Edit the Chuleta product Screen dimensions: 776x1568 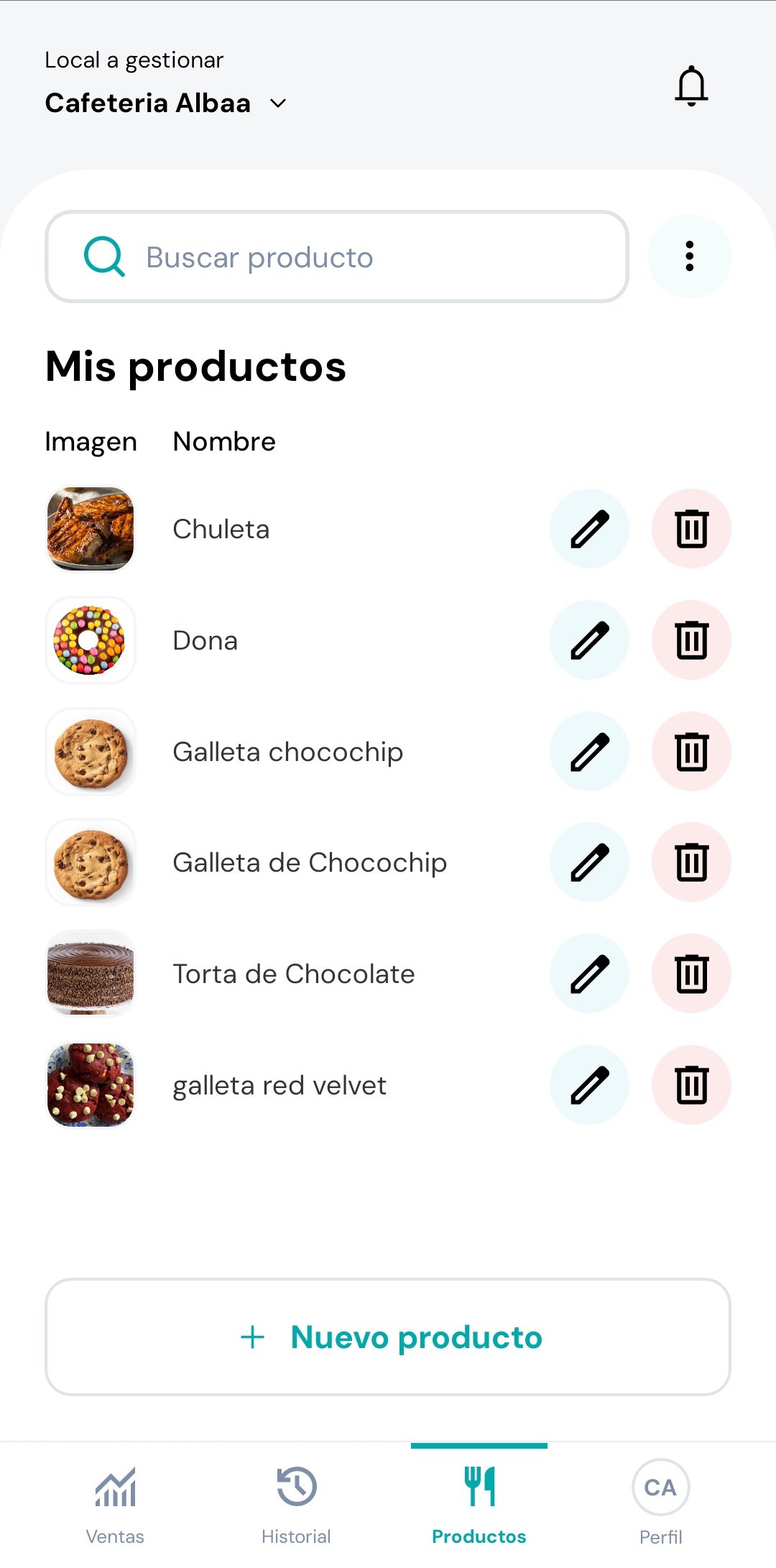tap(589, 529)
